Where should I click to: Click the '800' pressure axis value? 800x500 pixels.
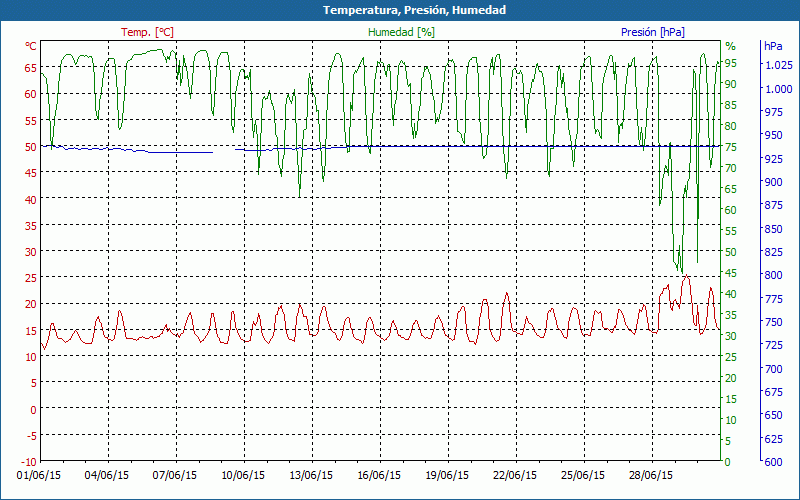pos(773,275)
